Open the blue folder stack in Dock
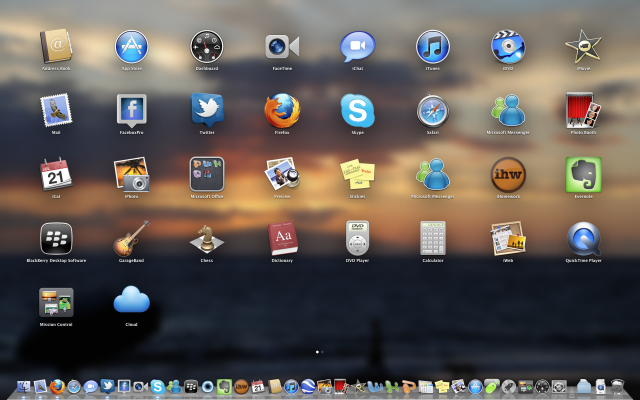 point(584,386)
